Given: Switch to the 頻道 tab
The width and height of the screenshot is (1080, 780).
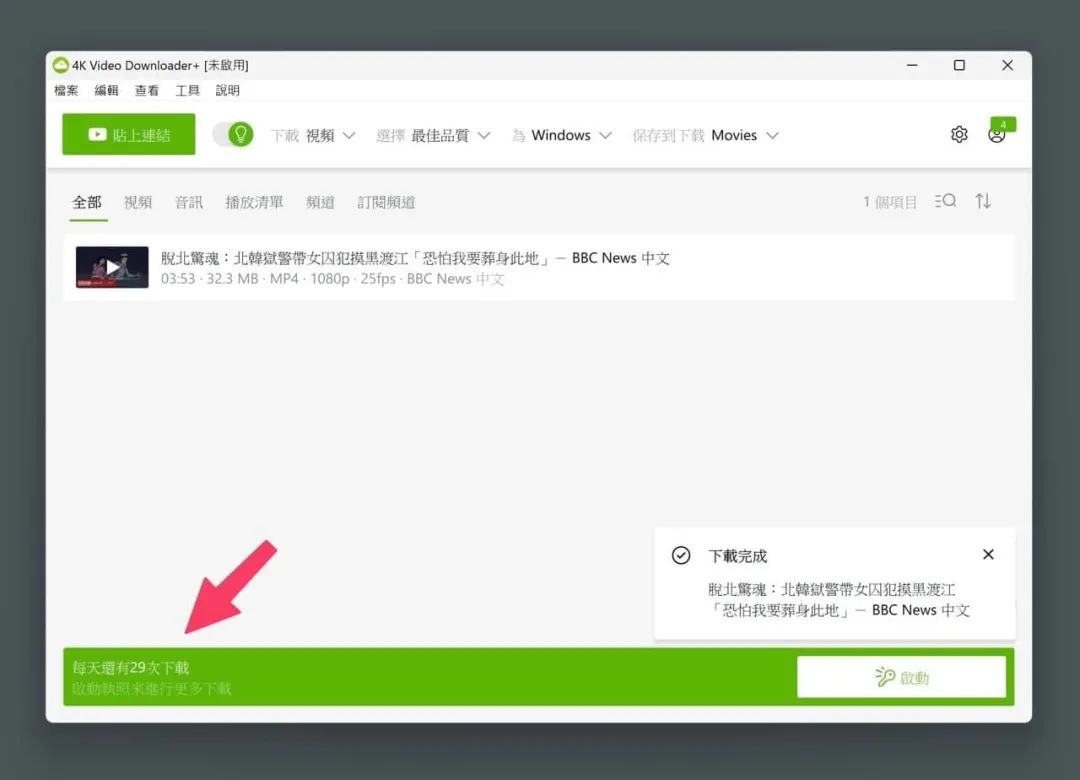Looking at the screenshot, I should (320, 202).
